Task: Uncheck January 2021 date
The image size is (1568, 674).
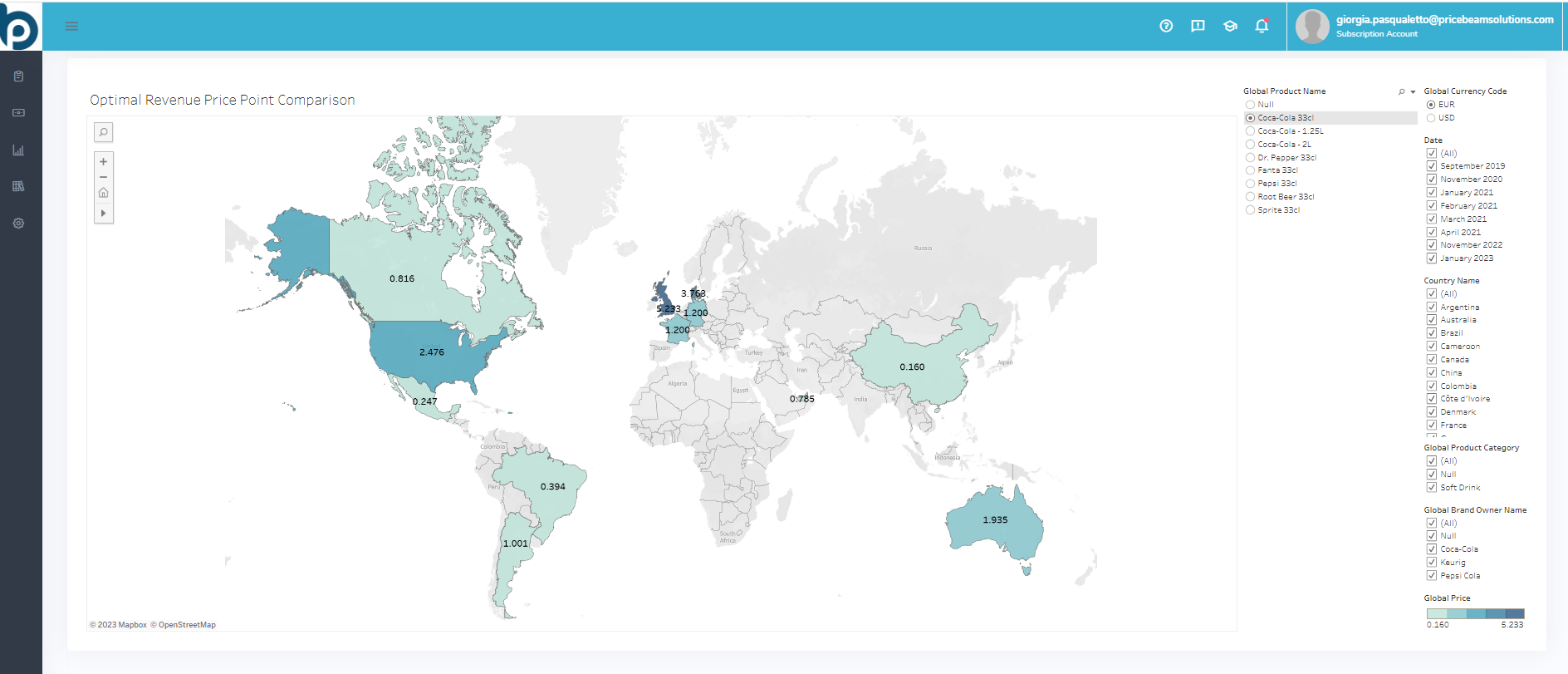Action: tap(1432, 193)
